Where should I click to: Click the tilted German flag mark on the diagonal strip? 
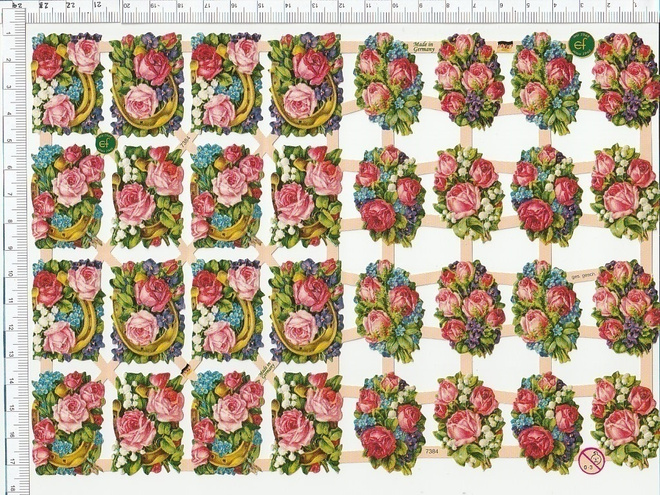coord(185,370)
